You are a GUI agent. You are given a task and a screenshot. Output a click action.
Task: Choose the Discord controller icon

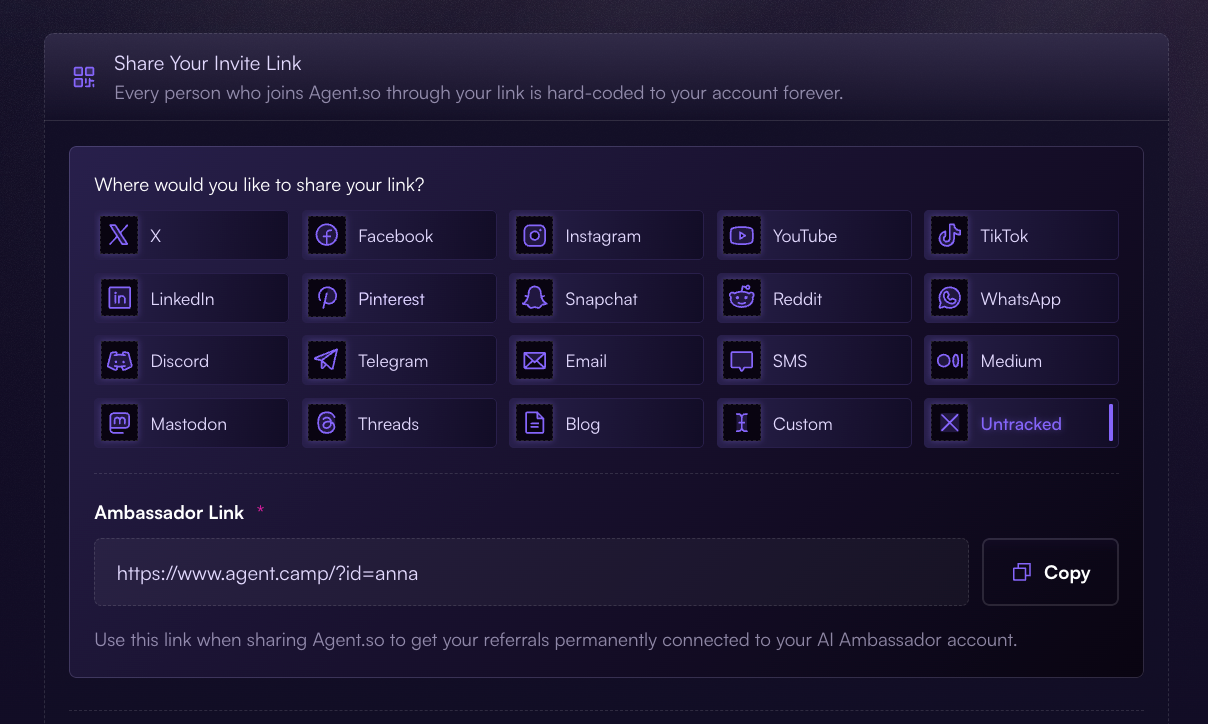pos(119,361)
